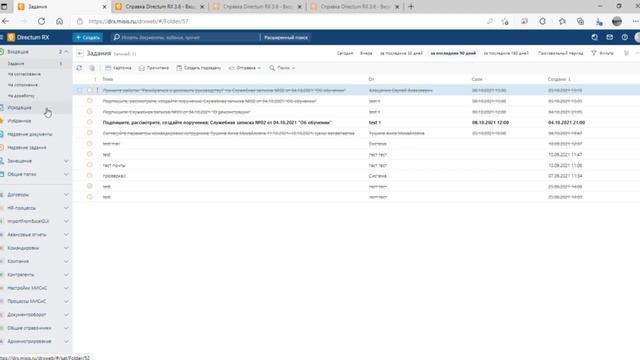Open the Карточка toolbar item

click(118, 68)
